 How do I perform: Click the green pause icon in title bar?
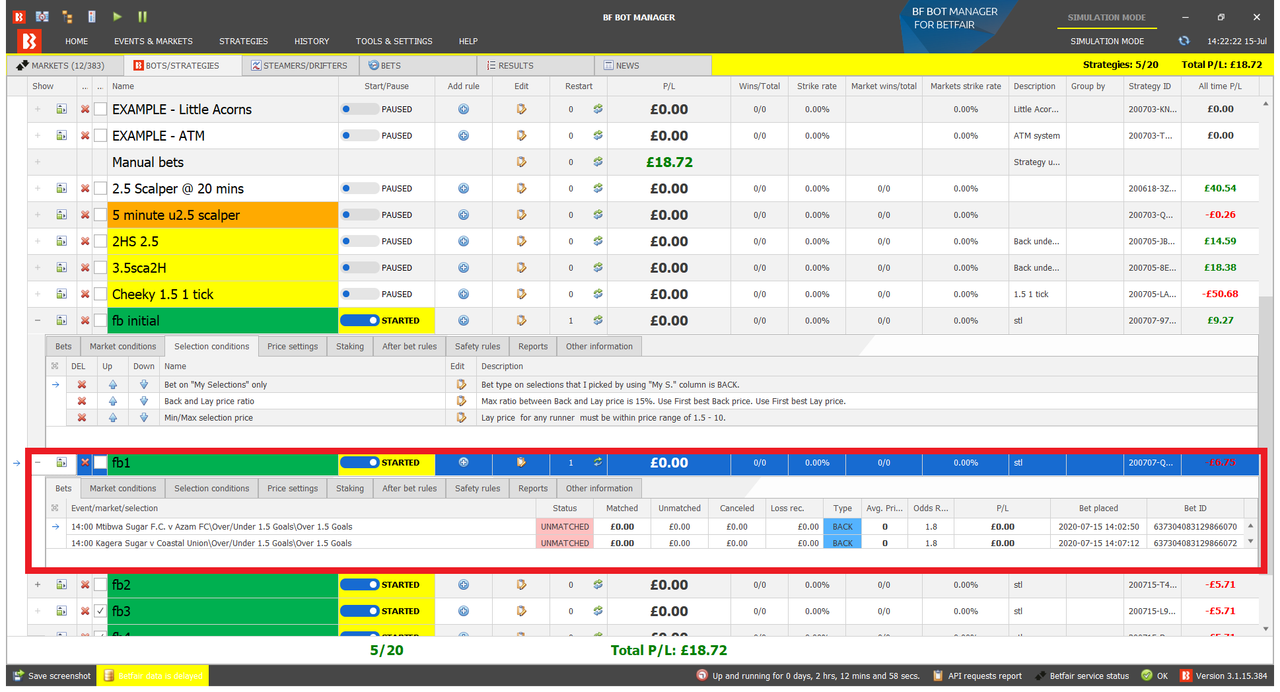coord(143,17)
